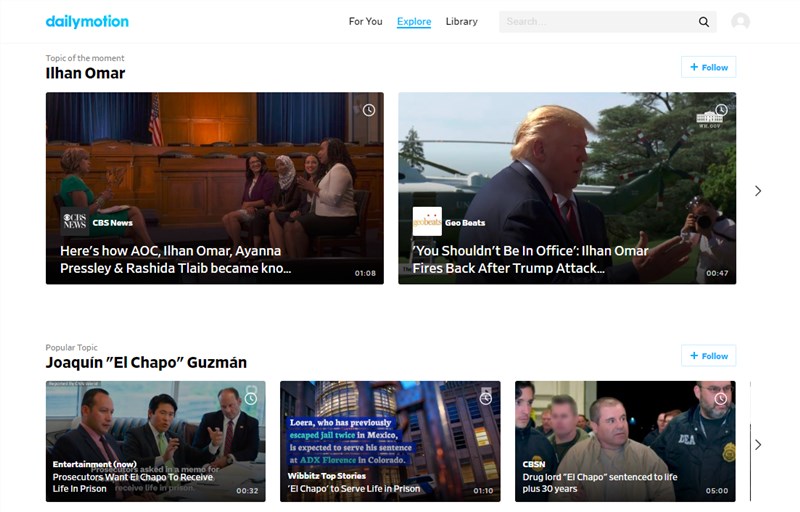Click the Geo Beats channel name
Viewport: 800px width, 512px height.
point(465,223)
